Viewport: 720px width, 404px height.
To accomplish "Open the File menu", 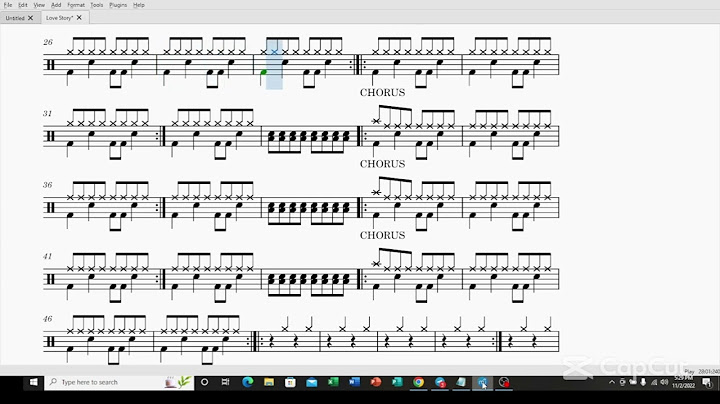I will 8,5.
